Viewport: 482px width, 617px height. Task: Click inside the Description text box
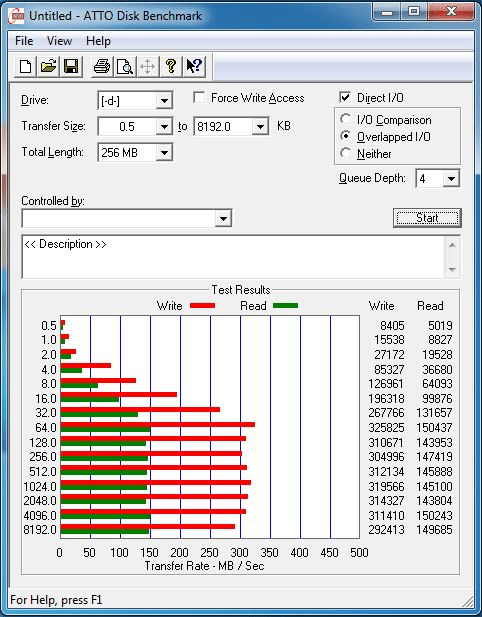234,257
